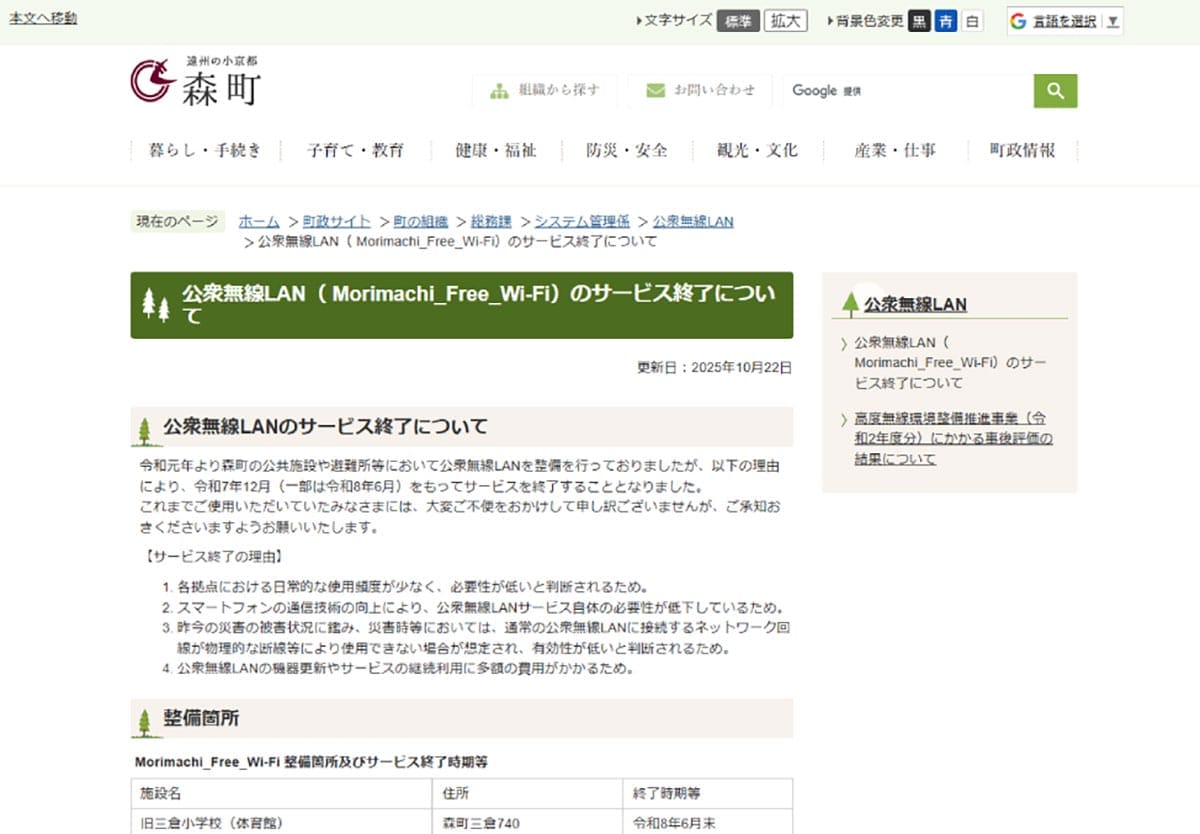The width and height of the screenshot is (1200, 834).
Task: Click the envelope icon for お問い合わせ
Action: coord(655,90)
